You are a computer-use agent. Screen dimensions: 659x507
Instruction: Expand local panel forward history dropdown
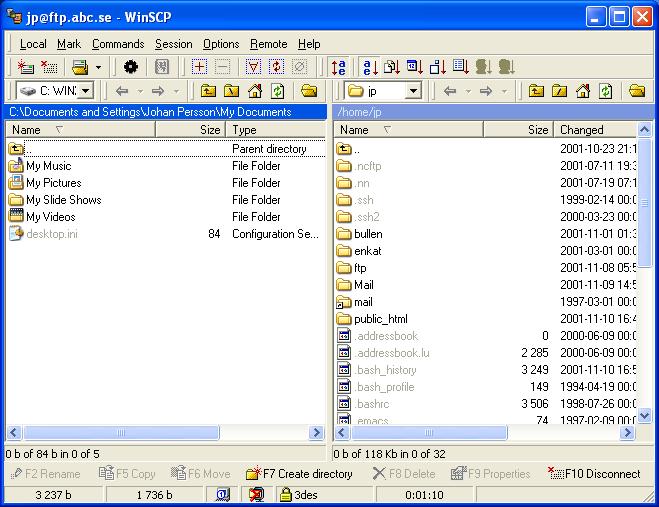176,91
